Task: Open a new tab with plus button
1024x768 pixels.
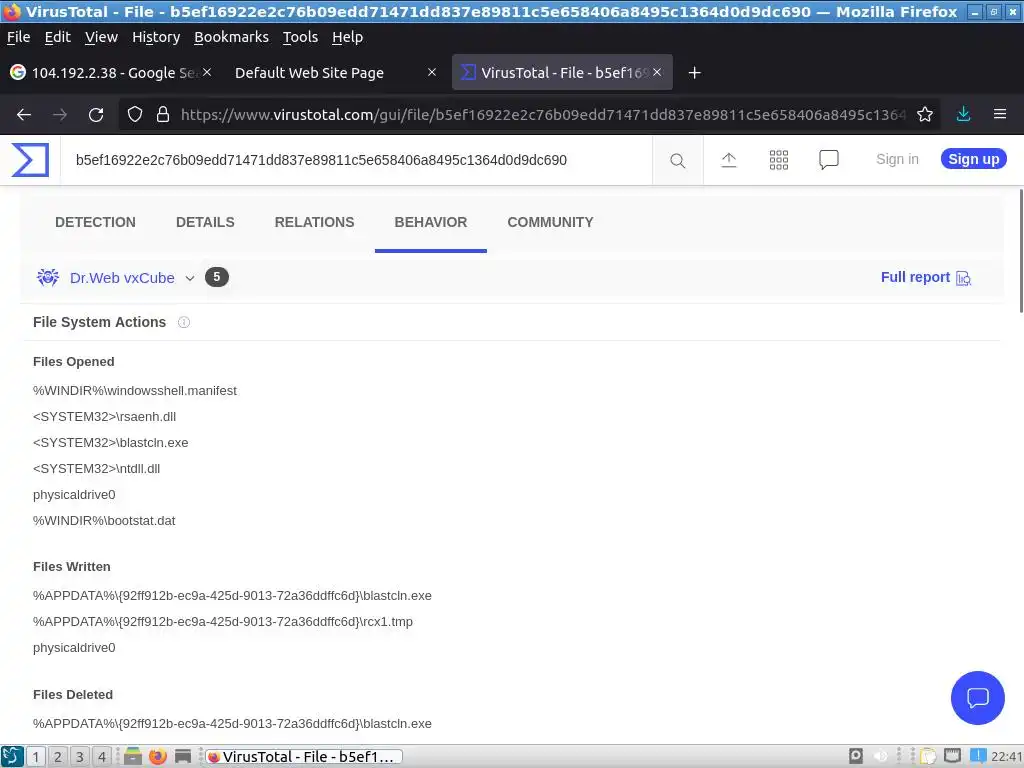Action: point(695,73)
